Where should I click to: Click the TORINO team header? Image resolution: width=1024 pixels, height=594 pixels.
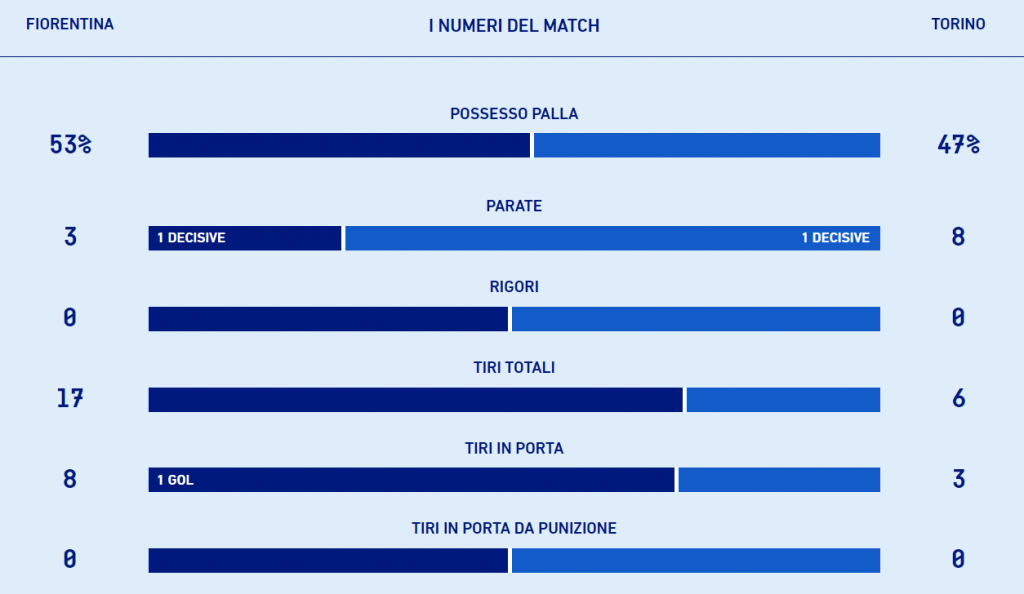point(958,24)
